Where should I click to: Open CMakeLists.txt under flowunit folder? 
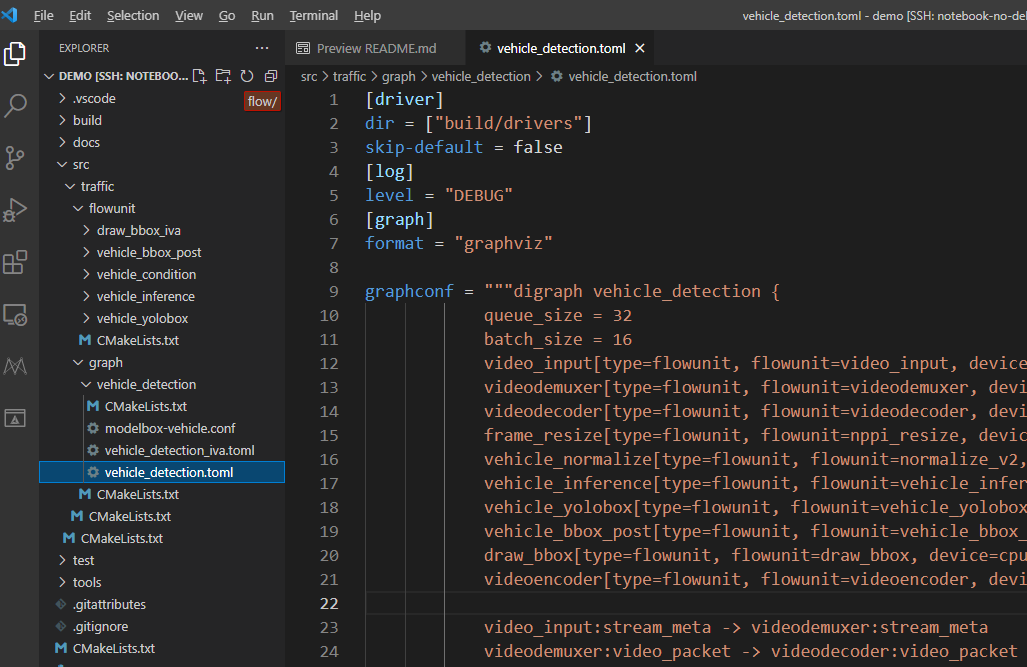click(162, 341)
